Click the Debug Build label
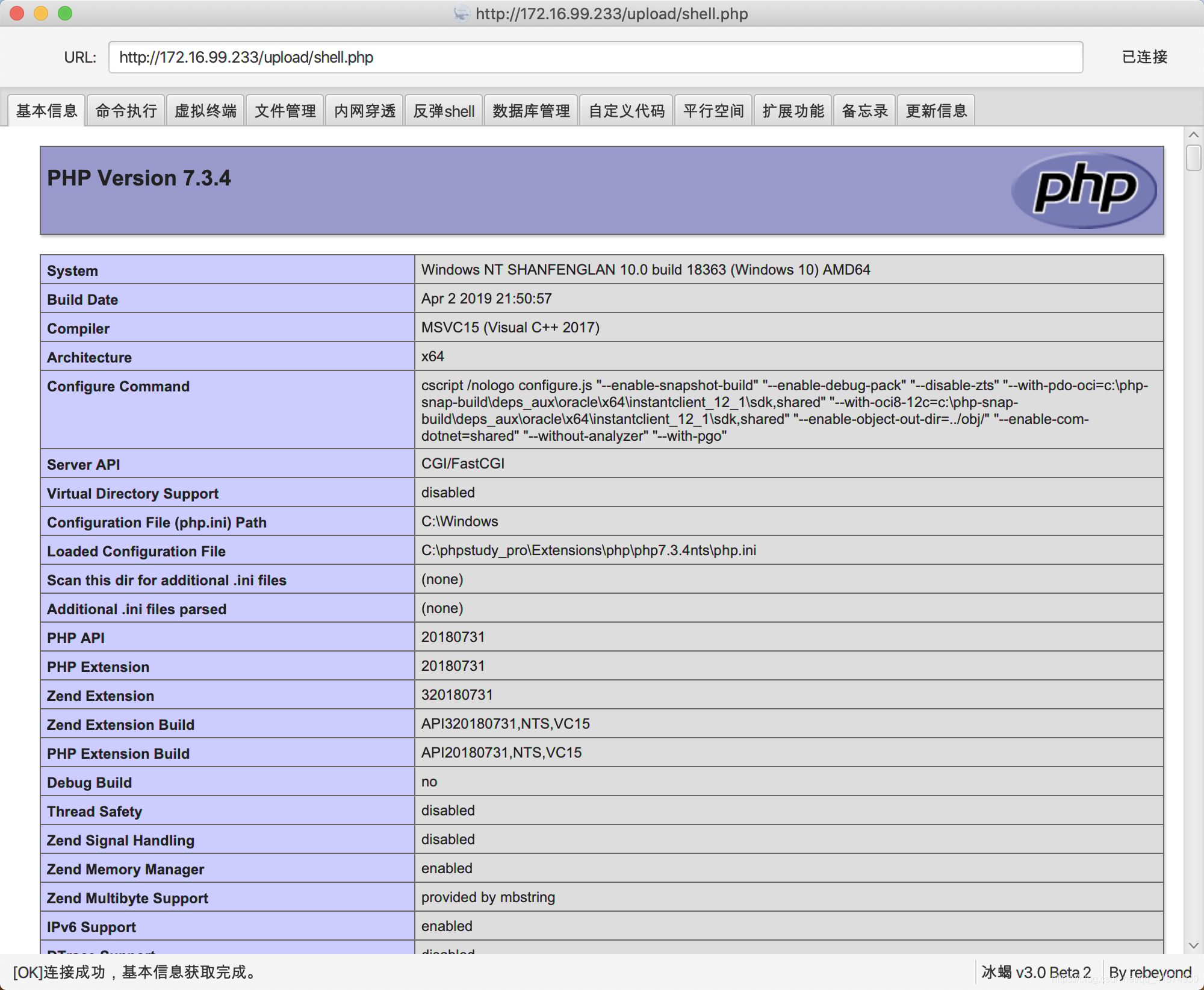1204x990 pixels. pos(89,783)
